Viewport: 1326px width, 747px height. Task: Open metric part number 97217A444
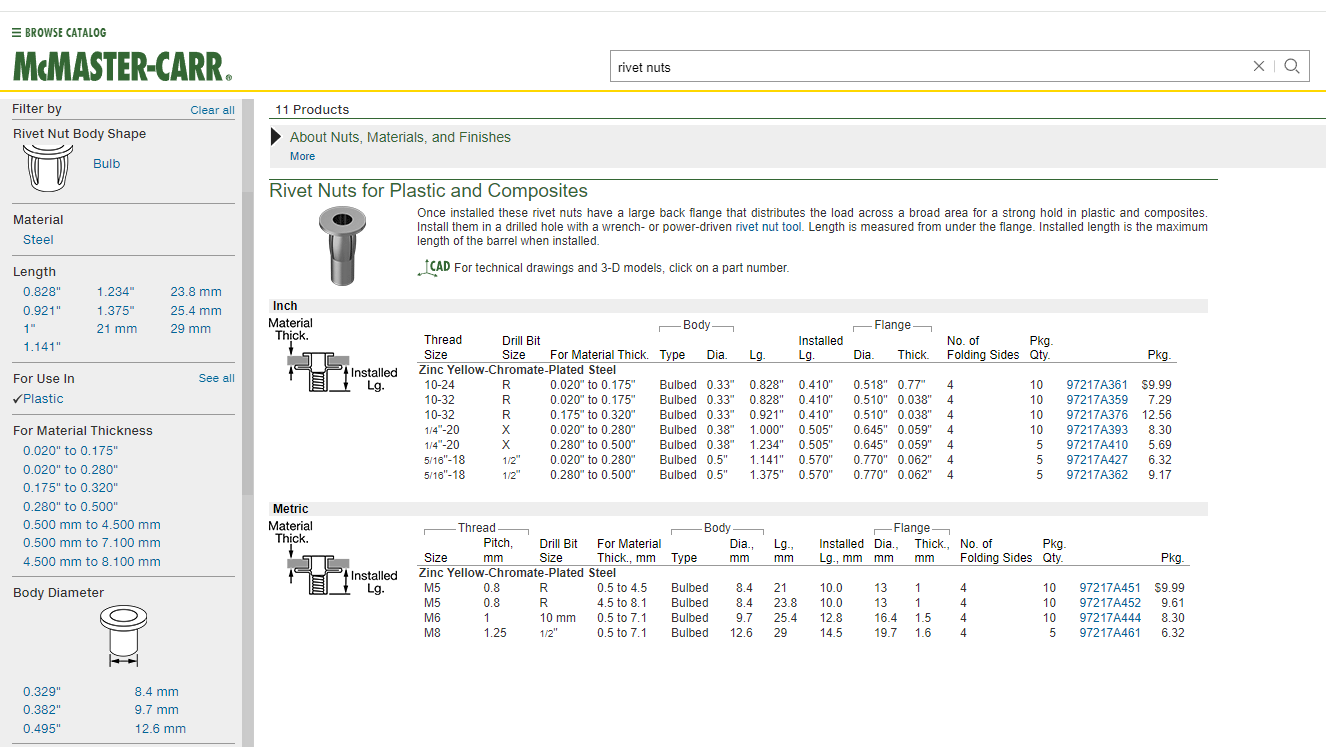tap(1110, 618)
